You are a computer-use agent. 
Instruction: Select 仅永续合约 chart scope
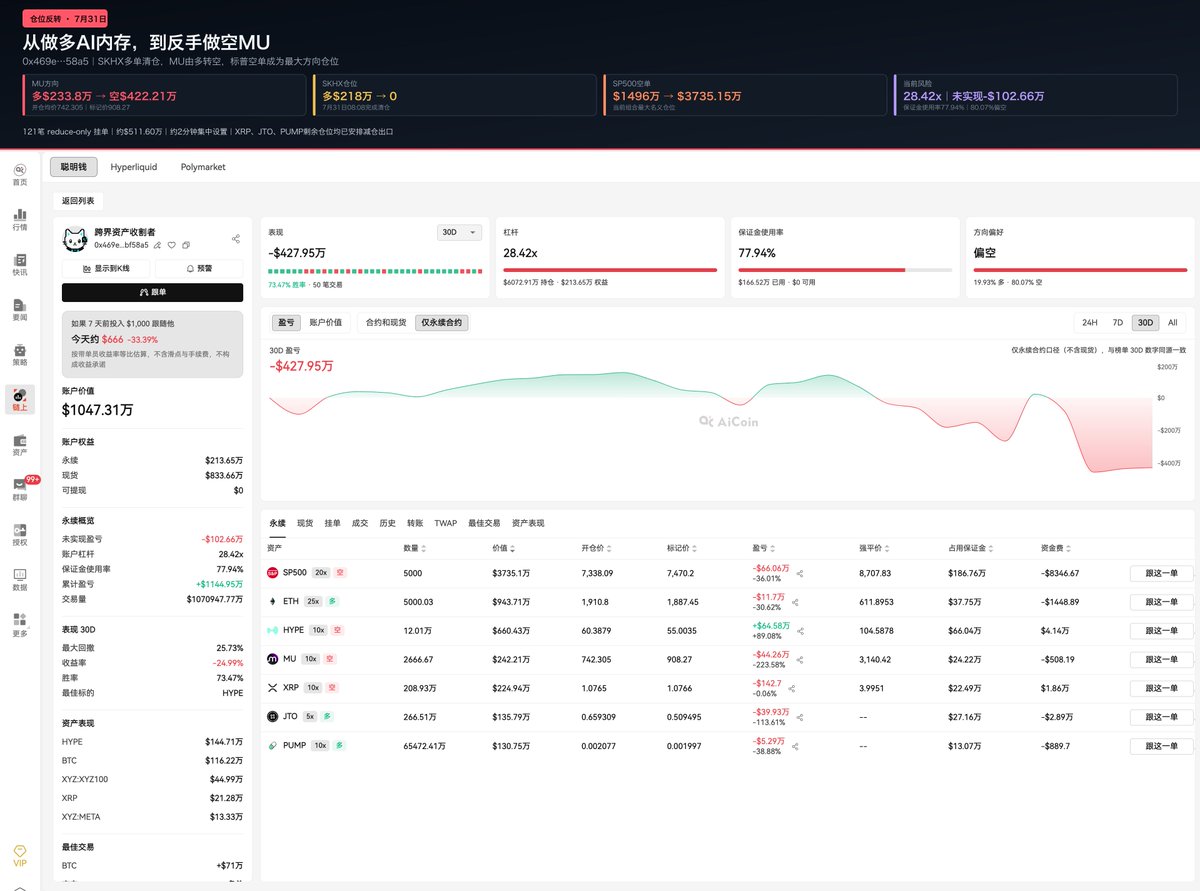(441, 323)
